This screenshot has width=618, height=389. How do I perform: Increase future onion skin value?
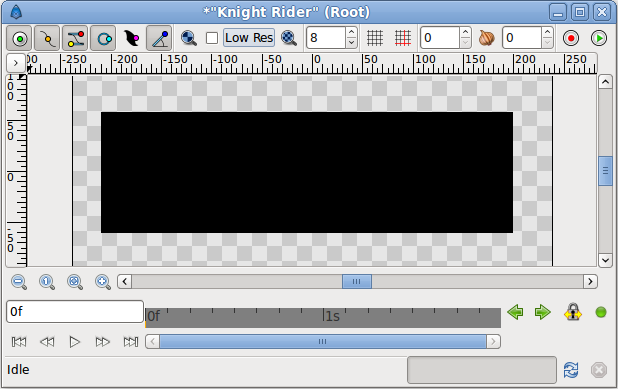[547, 32]
